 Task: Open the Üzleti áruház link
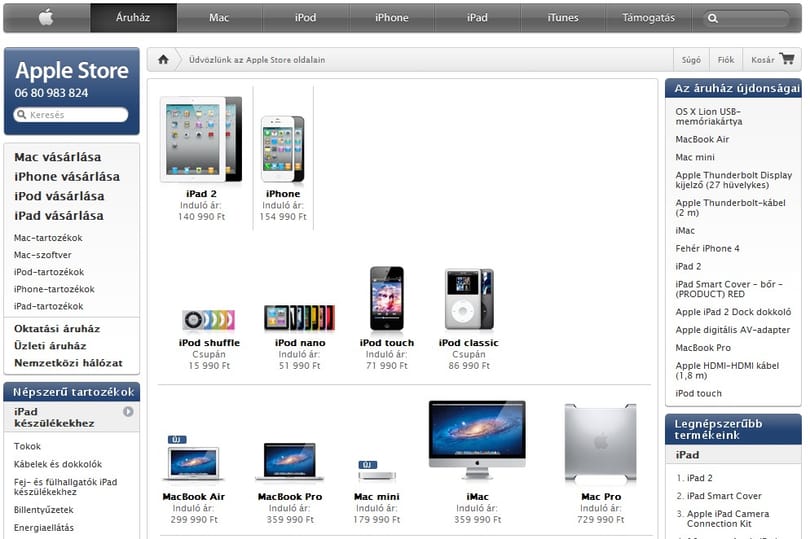[50, 346]
